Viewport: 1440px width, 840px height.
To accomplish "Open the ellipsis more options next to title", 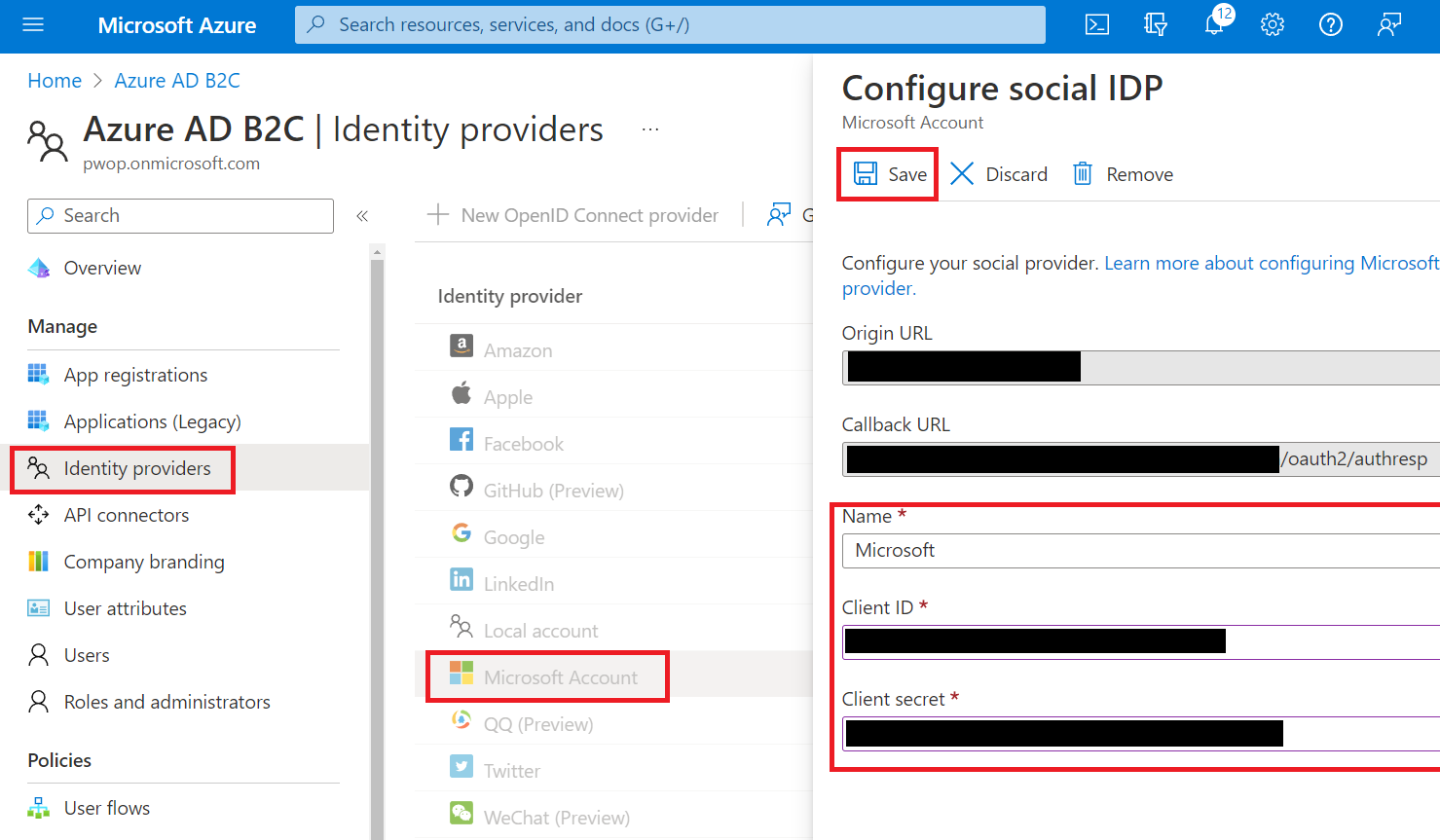I will point(650,129).
